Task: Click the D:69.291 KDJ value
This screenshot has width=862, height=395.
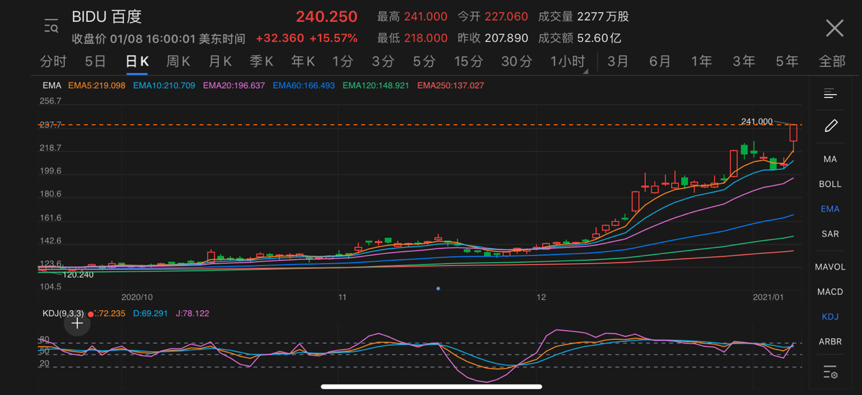Action: click(x=150, y=313)
